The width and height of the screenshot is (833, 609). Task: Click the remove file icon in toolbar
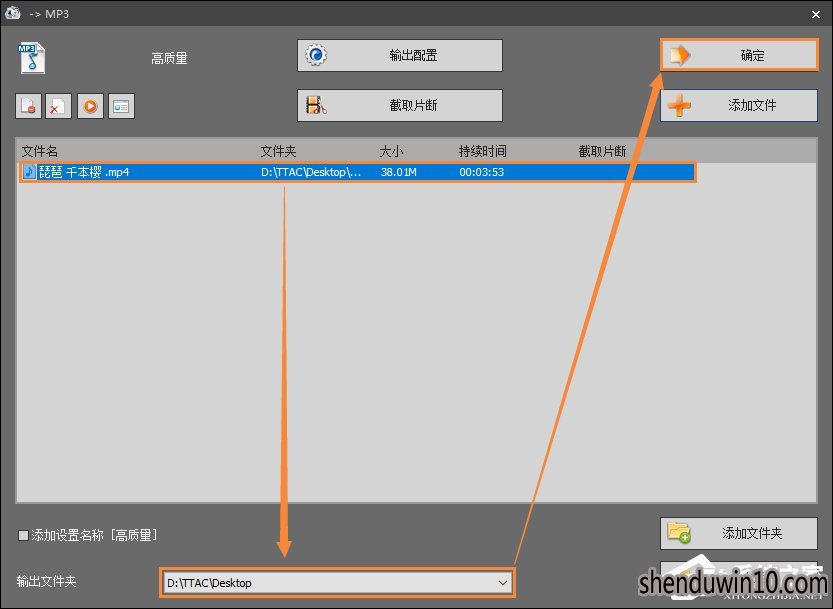[28, 106]
